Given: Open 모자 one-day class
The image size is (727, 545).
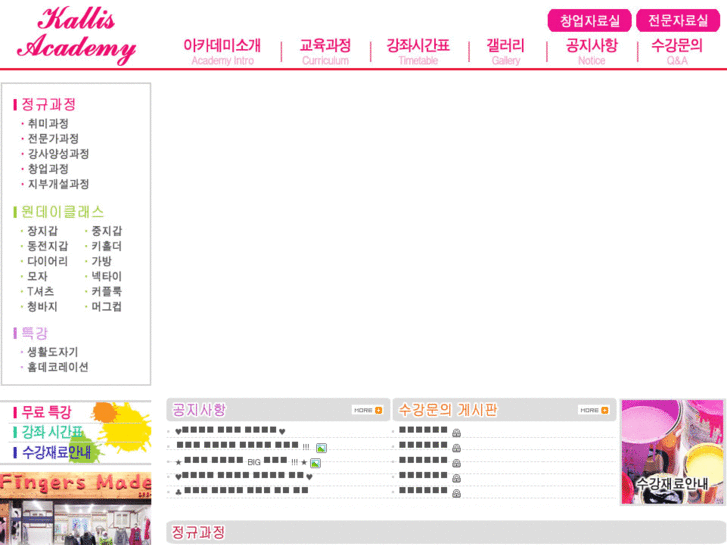Looking at the screenshot, I should 37,276.
